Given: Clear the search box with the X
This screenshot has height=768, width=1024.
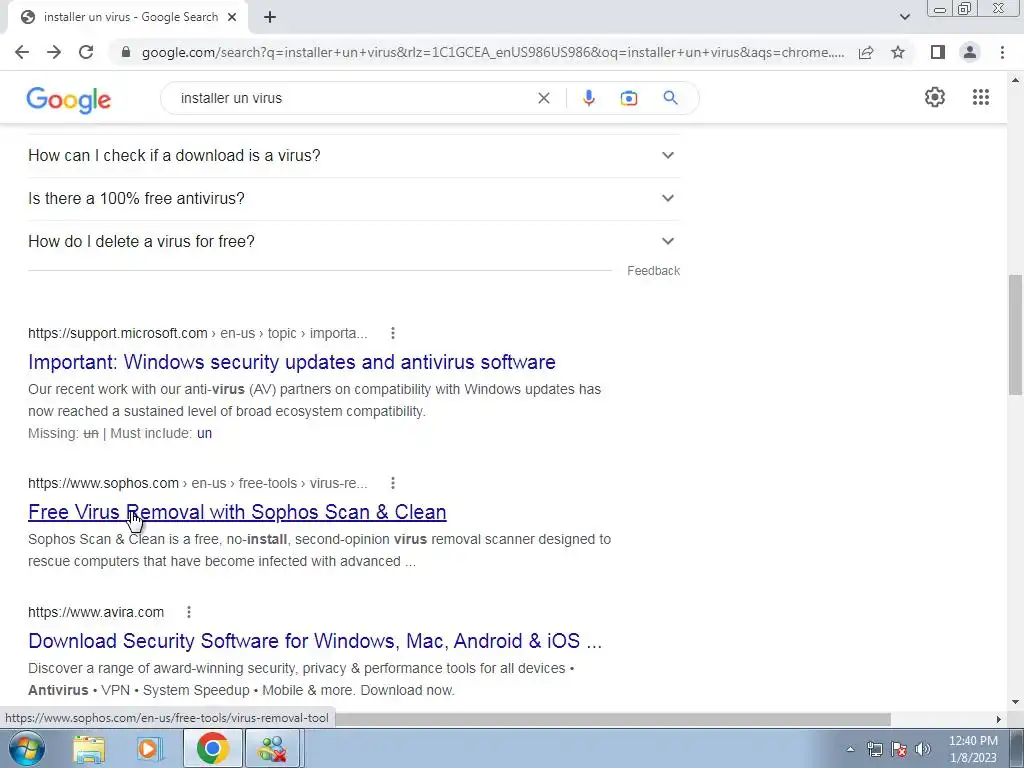Looking at the screenshot, I should click(543, 98).
